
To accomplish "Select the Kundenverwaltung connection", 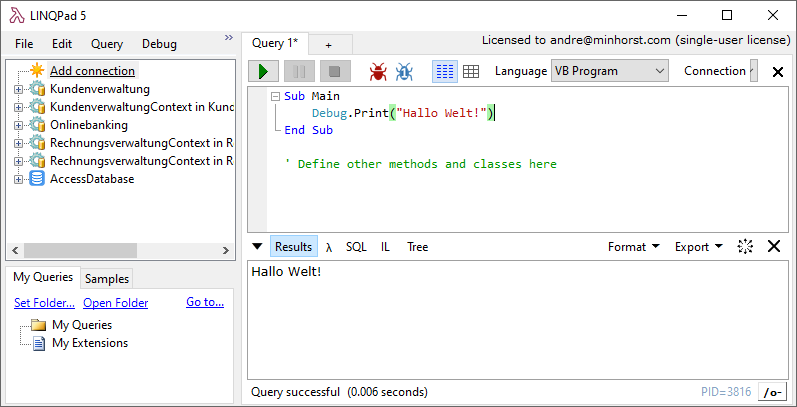I will point(100,89).
